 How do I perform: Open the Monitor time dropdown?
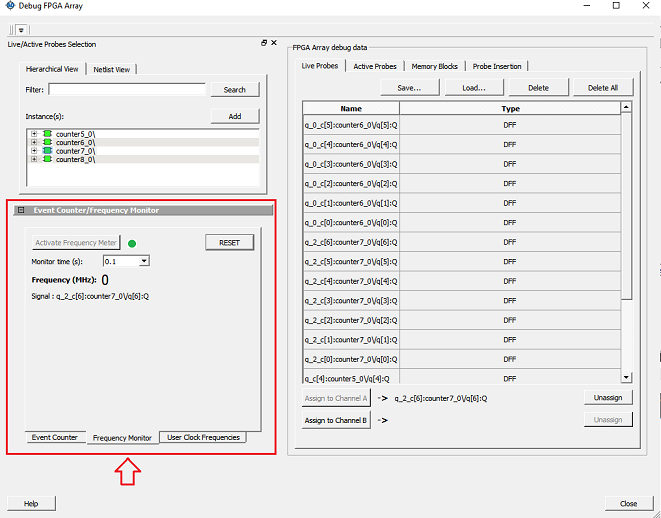tap(144, 261)
